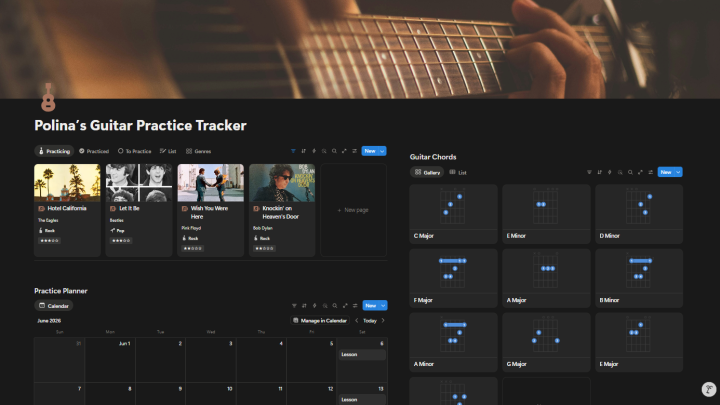This screenshot has height=405, width=720.
Task: Open the Let It Be song card
Action: tap(139, 210)
